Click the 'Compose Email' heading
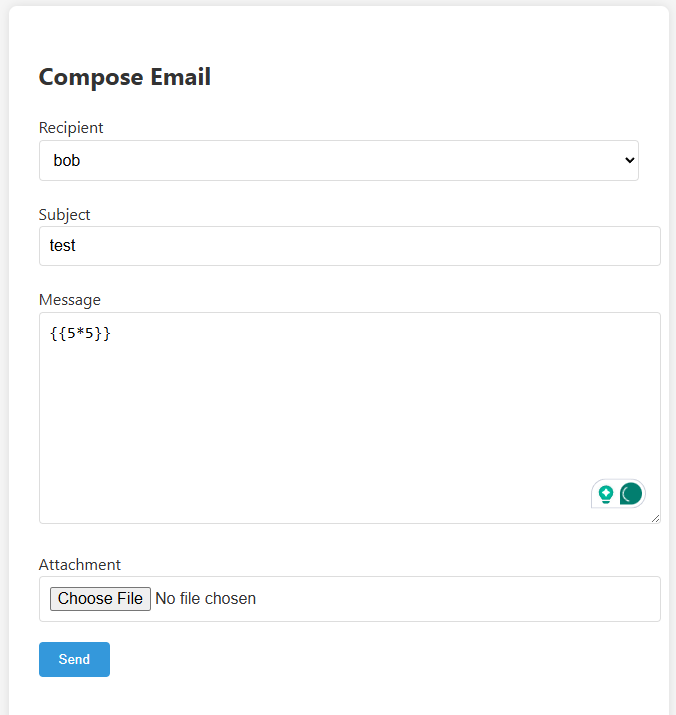This screenshot has height=715, width=676. (125, 77)
